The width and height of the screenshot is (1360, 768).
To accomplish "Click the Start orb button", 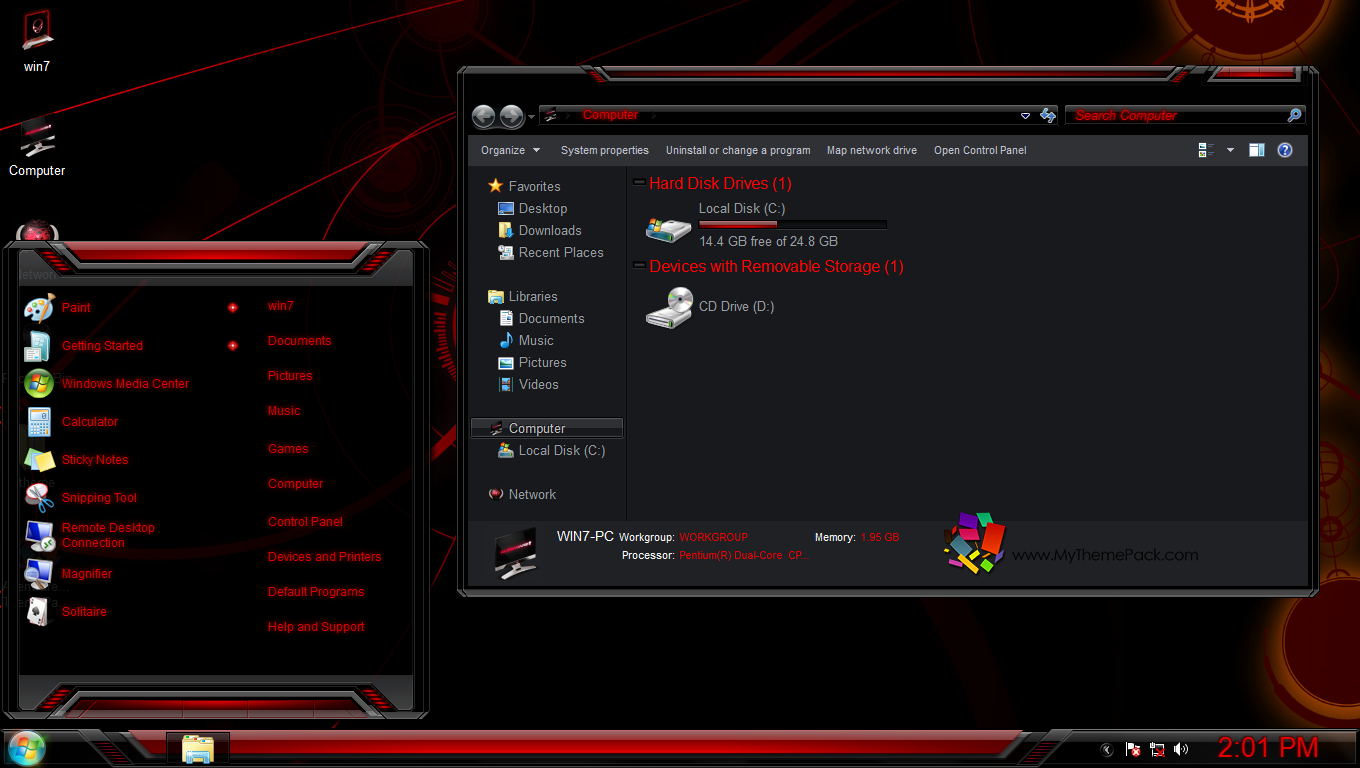I will (x=26, y=748).
